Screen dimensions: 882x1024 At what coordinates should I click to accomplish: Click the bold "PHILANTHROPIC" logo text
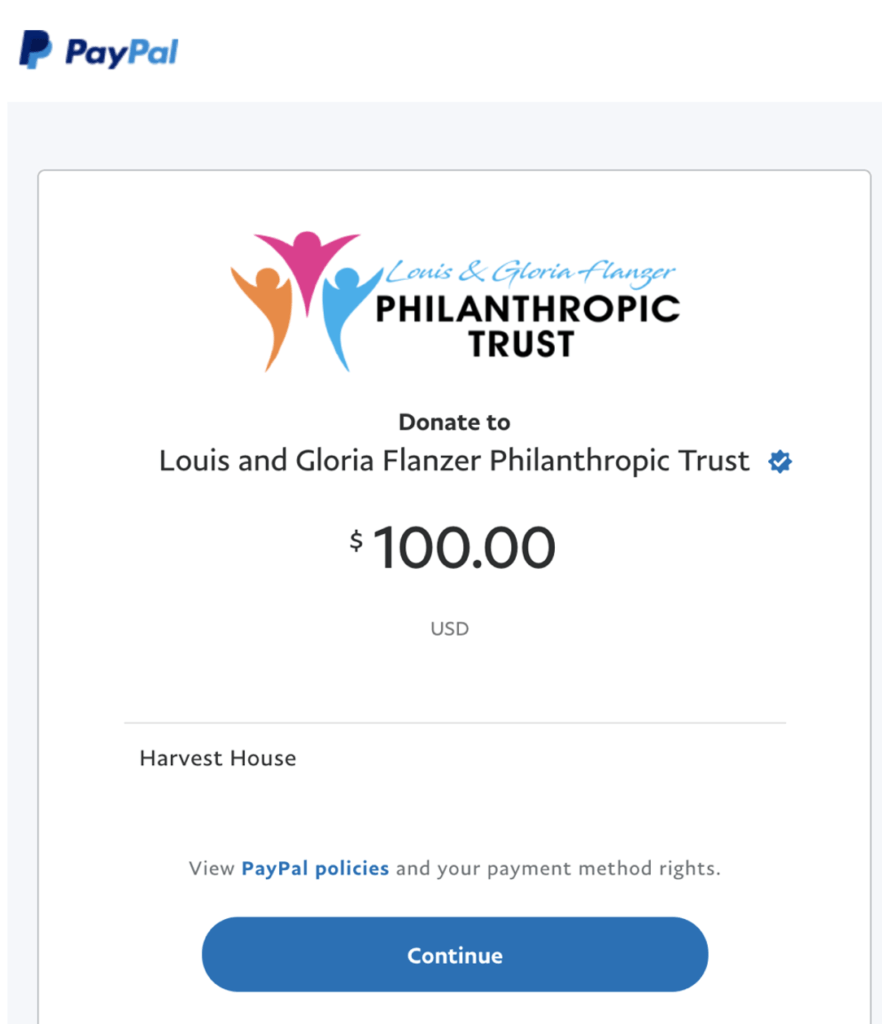[527, 308]
